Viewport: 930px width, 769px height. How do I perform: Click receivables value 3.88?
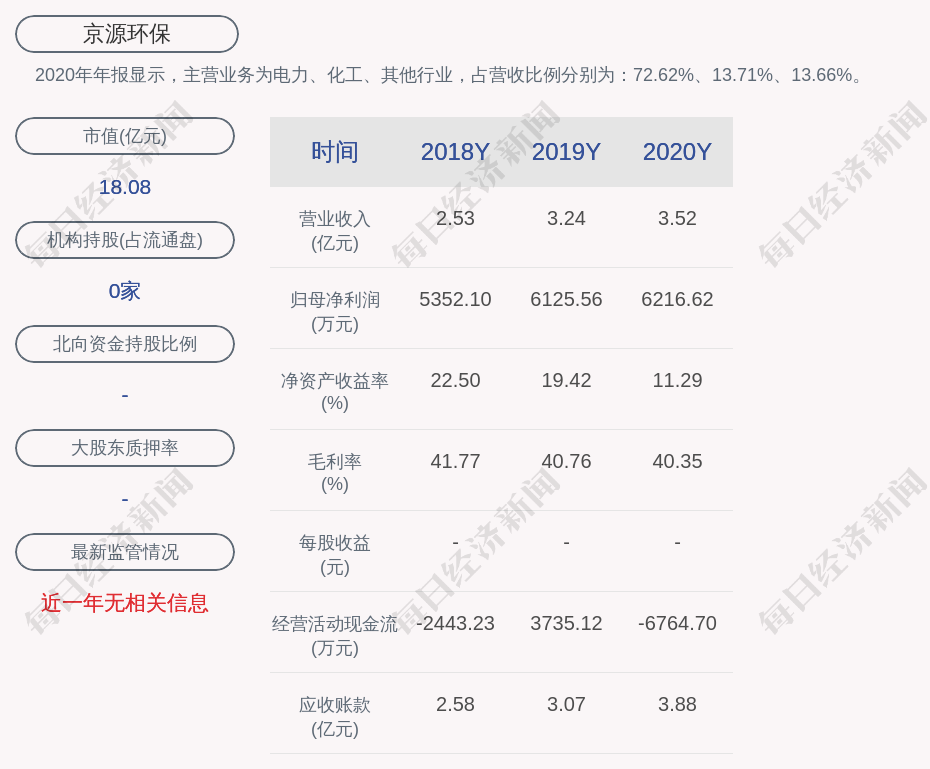click(677, 704)
